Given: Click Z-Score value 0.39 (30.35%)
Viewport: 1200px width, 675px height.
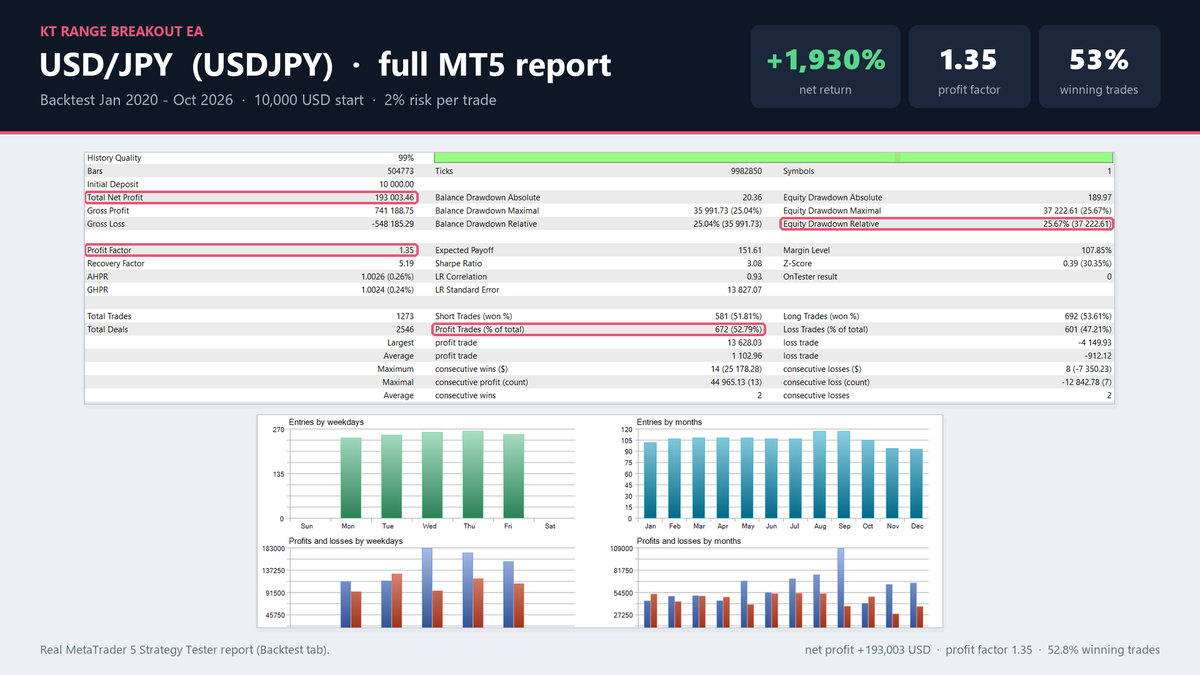Looking at the screenshot, I should pos(1085,263).
